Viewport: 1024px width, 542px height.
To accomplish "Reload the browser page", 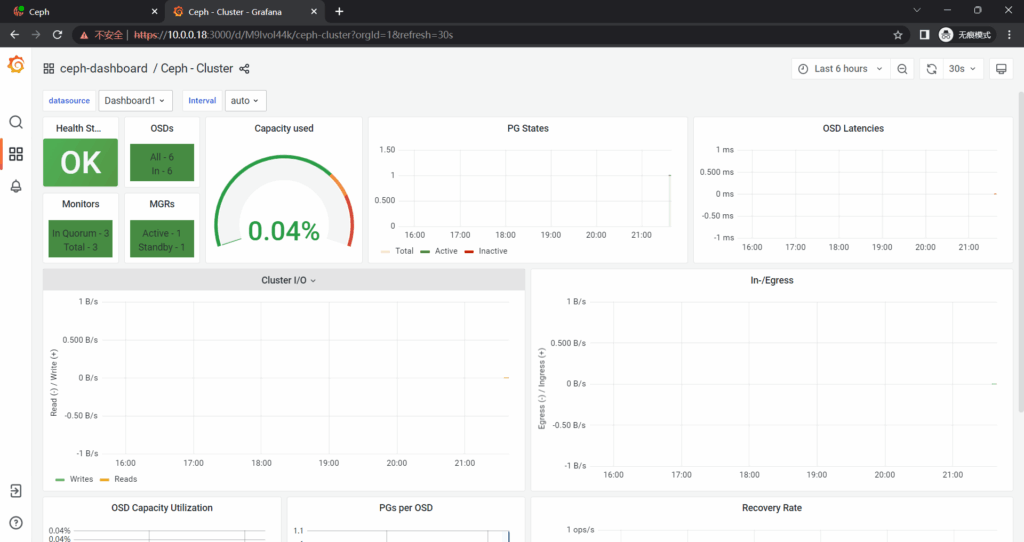I will click(x=57, y=35).
